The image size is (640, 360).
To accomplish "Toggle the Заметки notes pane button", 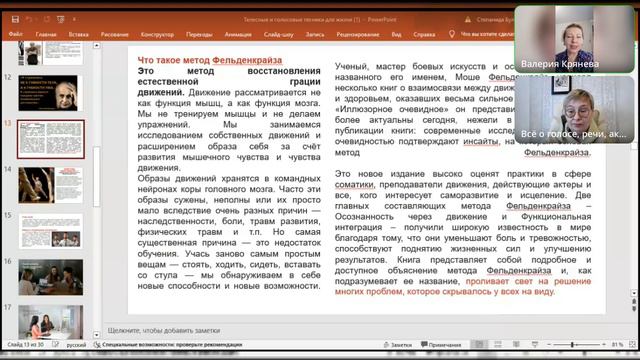I will click(398, 345).
